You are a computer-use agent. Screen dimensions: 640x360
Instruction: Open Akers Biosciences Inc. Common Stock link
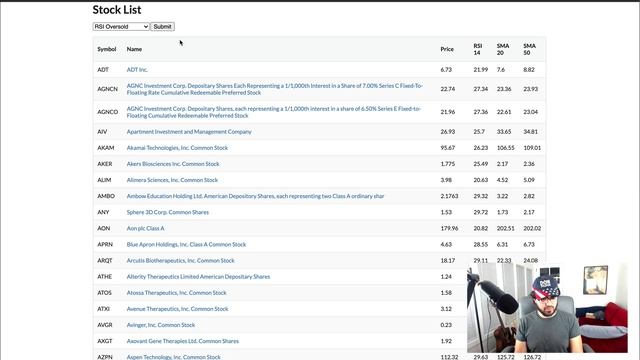point(173,164)
